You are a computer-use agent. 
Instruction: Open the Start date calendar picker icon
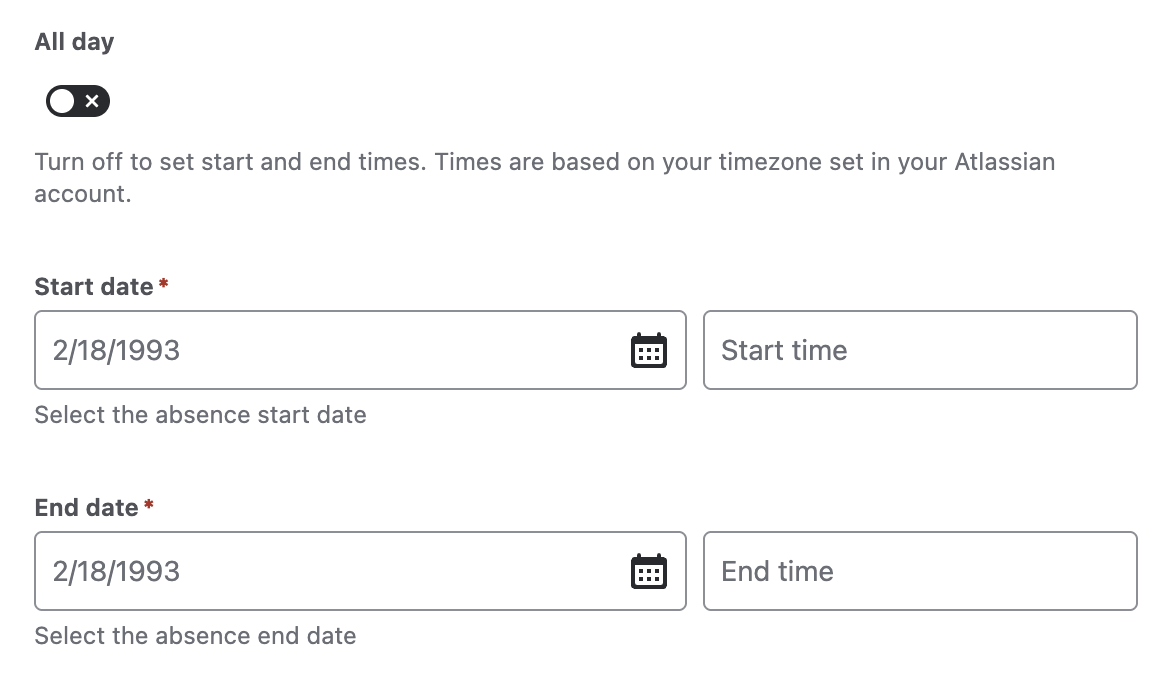pos(648,350)
